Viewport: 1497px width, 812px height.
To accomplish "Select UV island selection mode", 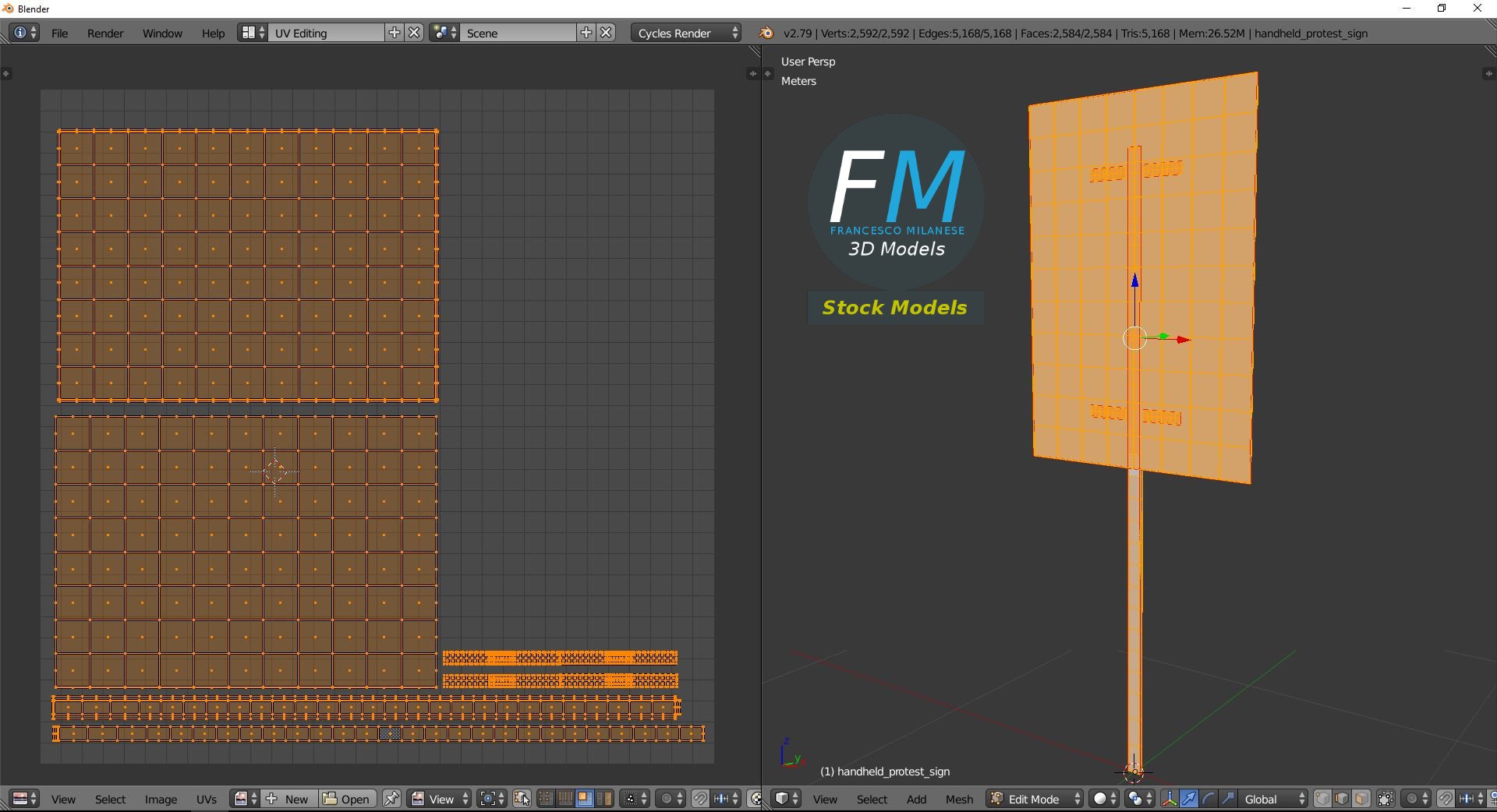I will tap(603, 799).
